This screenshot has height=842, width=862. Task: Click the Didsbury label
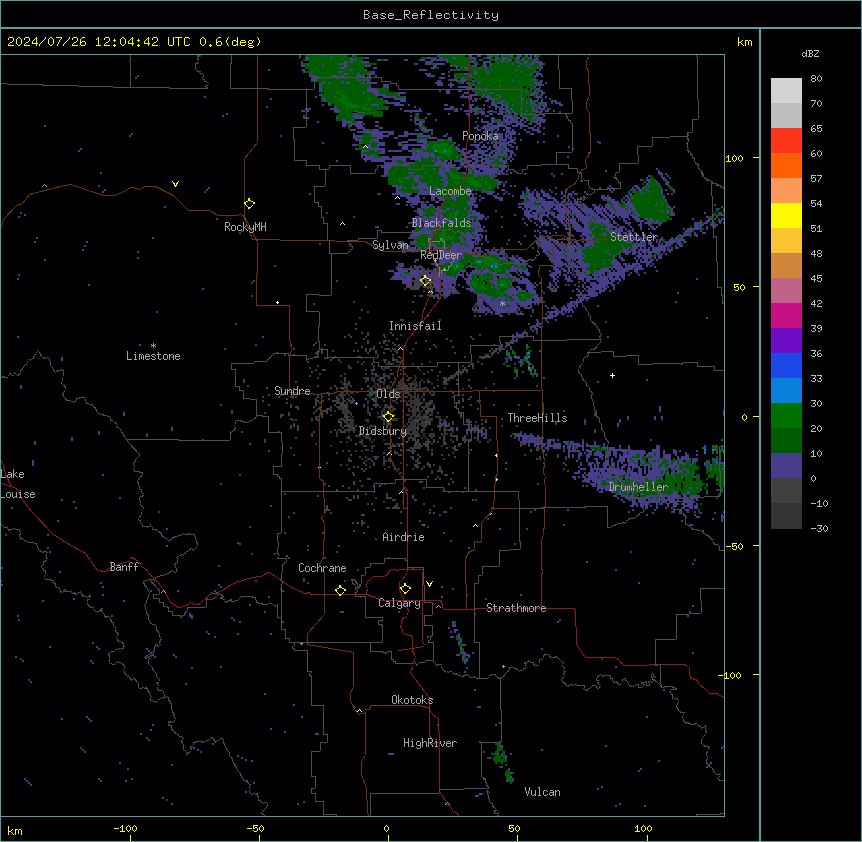383,431
